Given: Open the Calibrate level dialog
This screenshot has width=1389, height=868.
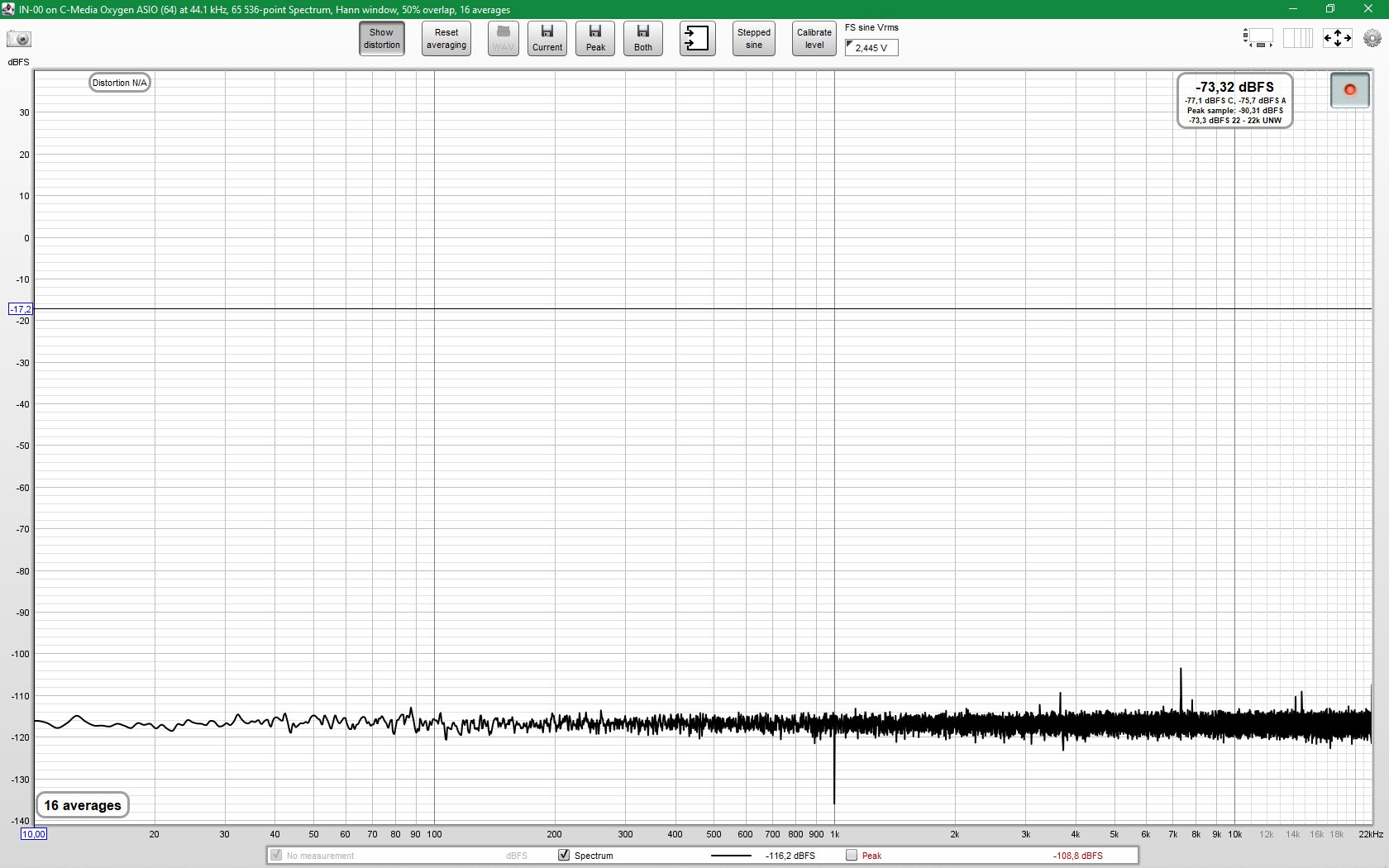Looking at the screenshot, I should coord(814,39).
